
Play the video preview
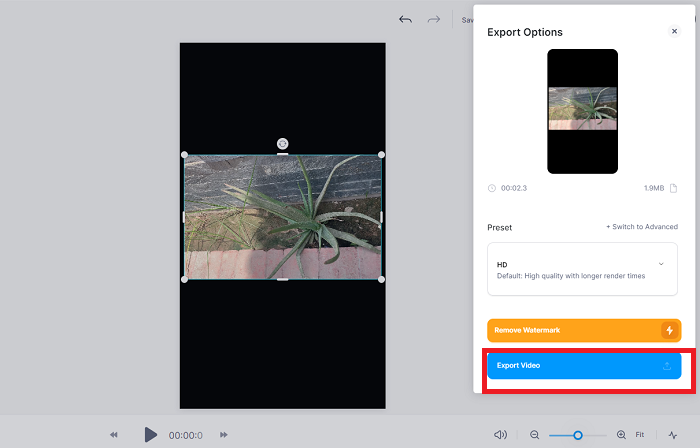tap(150, 435)
